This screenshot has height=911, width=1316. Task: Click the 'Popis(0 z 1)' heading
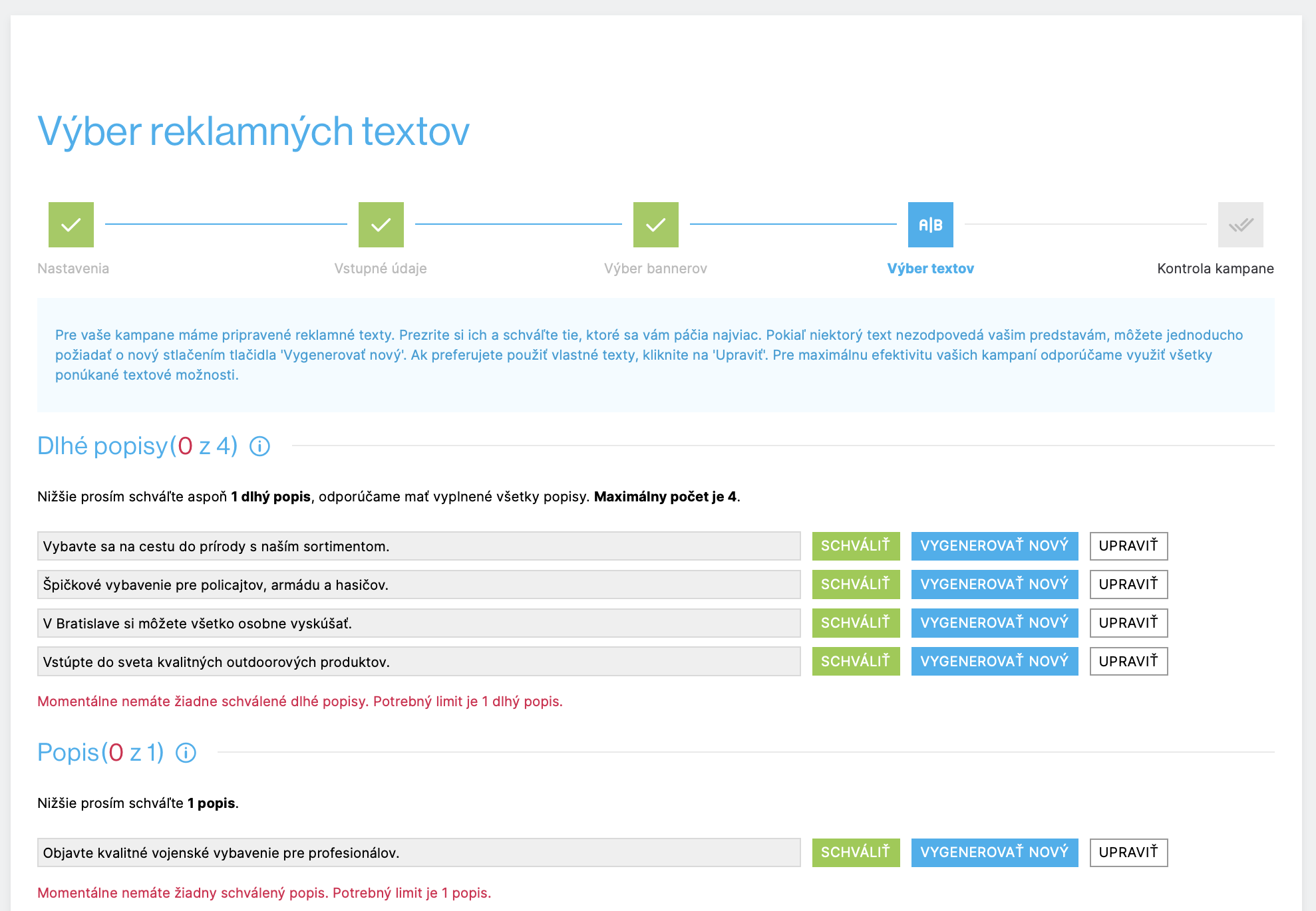point(100,753)
